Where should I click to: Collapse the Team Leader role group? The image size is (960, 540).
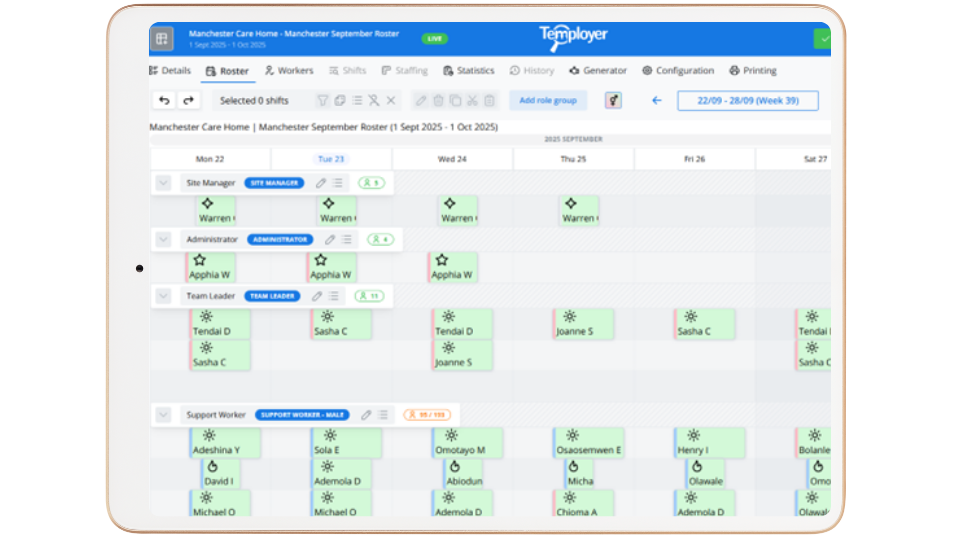pos(163,296)
